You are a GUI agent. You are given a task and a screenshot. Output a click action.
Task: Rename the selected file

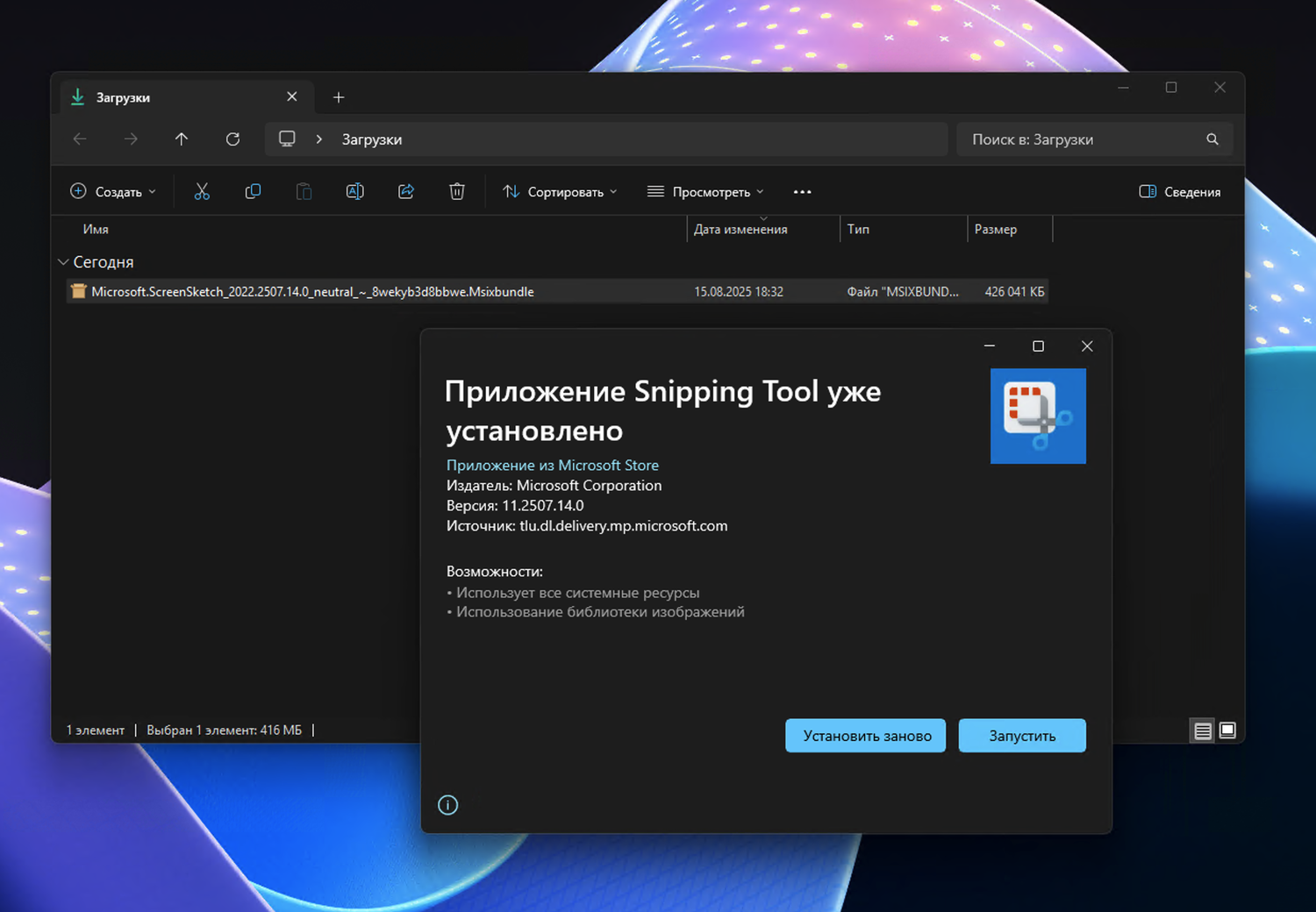click(x=354, y=191)
